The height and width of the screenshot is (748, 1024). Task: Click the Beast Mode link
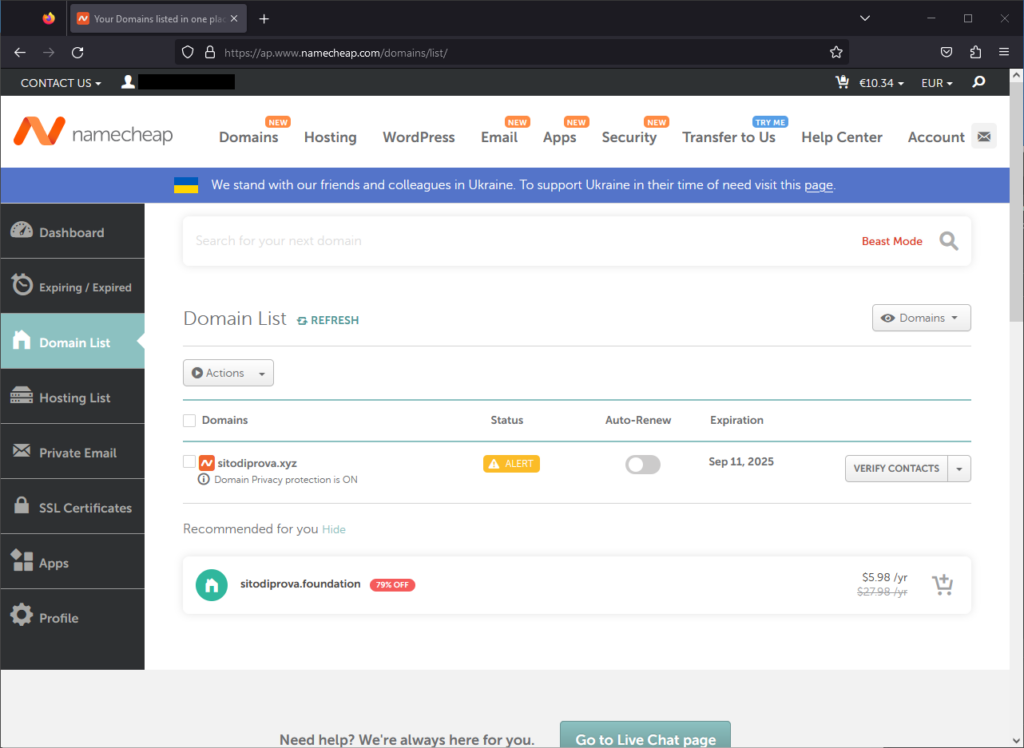892,241
